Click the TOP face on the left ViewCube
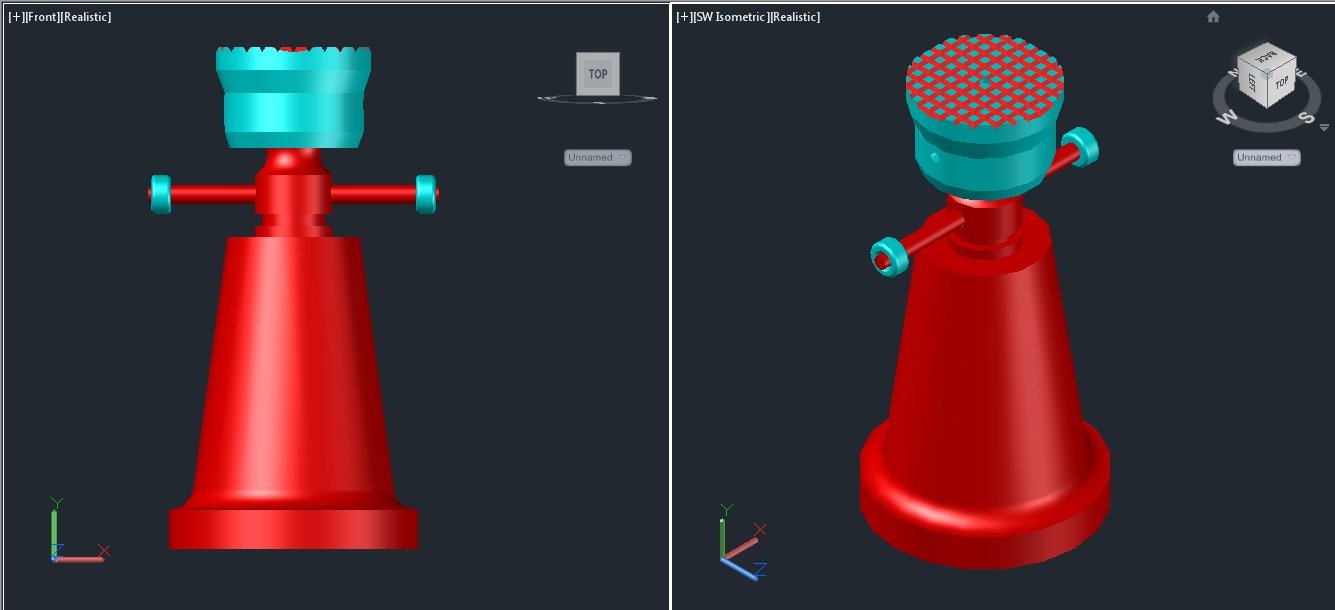 pyautogui.click(x=598, y=74)
